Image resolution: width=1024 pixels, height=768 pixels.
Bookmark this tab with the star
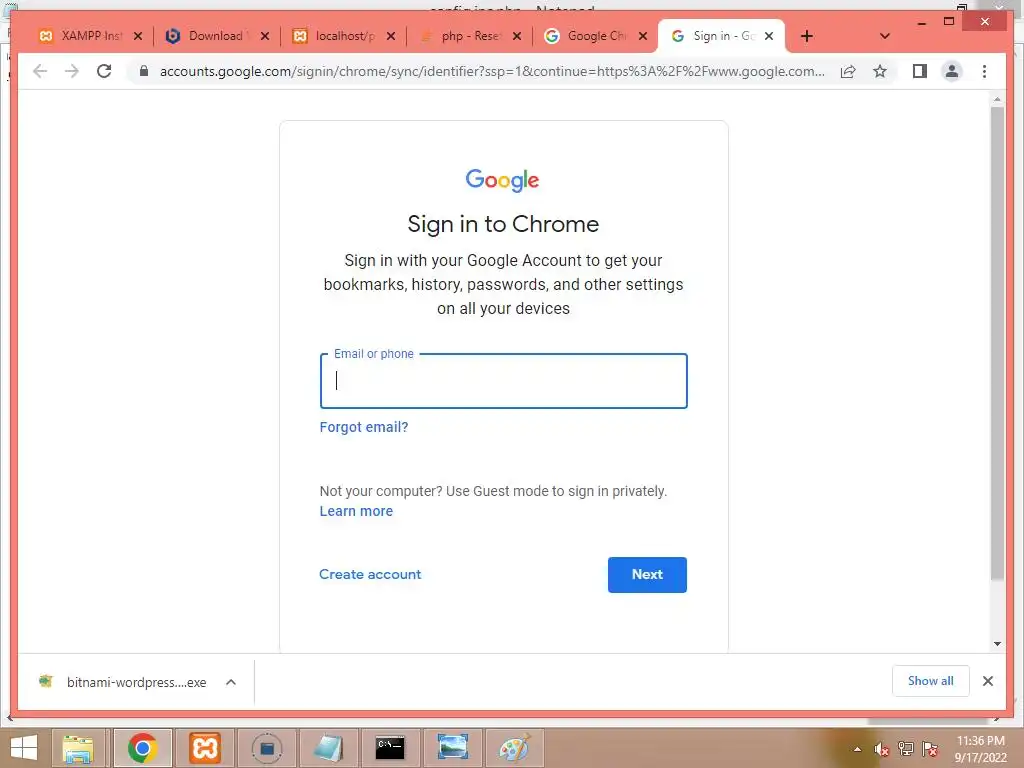click(880, 71)
